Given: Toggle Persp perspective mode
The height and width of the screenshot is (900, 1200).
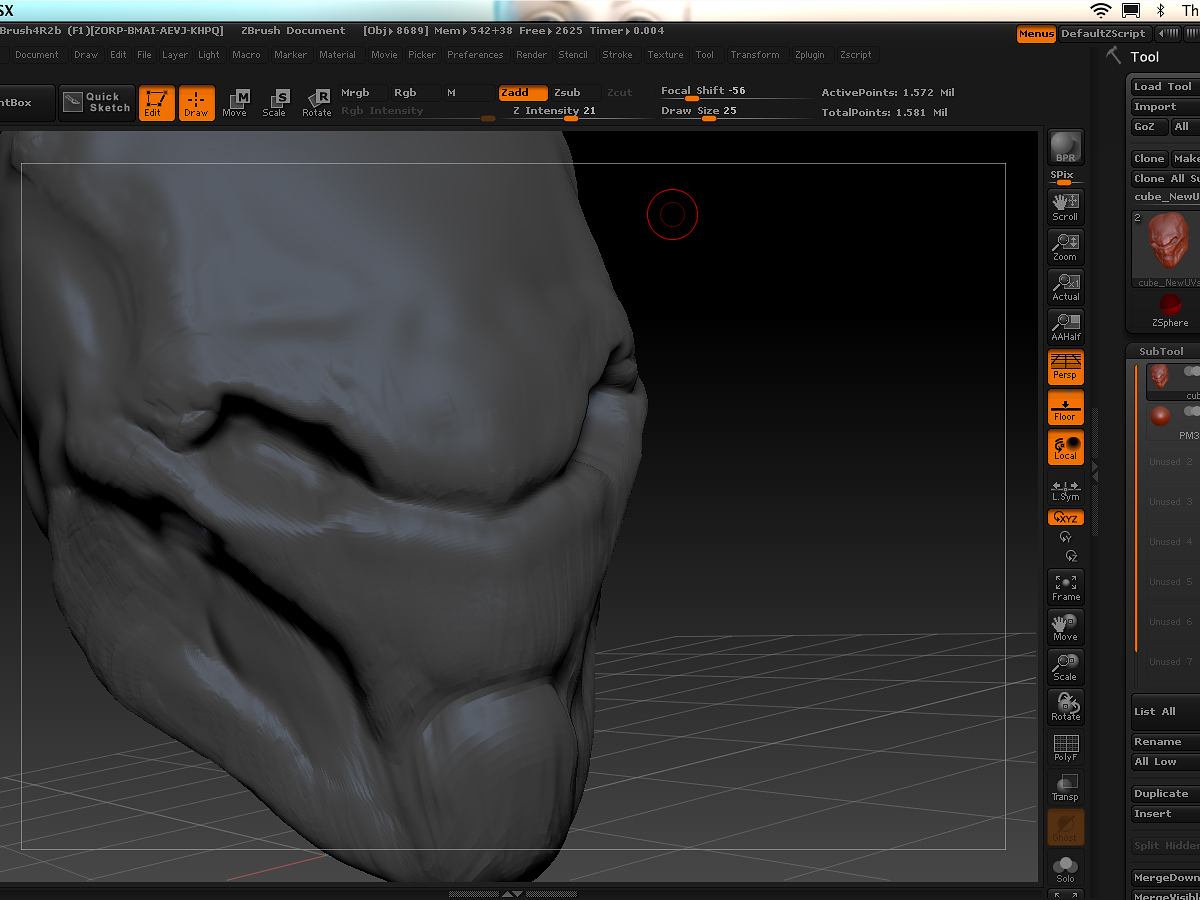Looking at the screenshot, I should point(1065,367).
